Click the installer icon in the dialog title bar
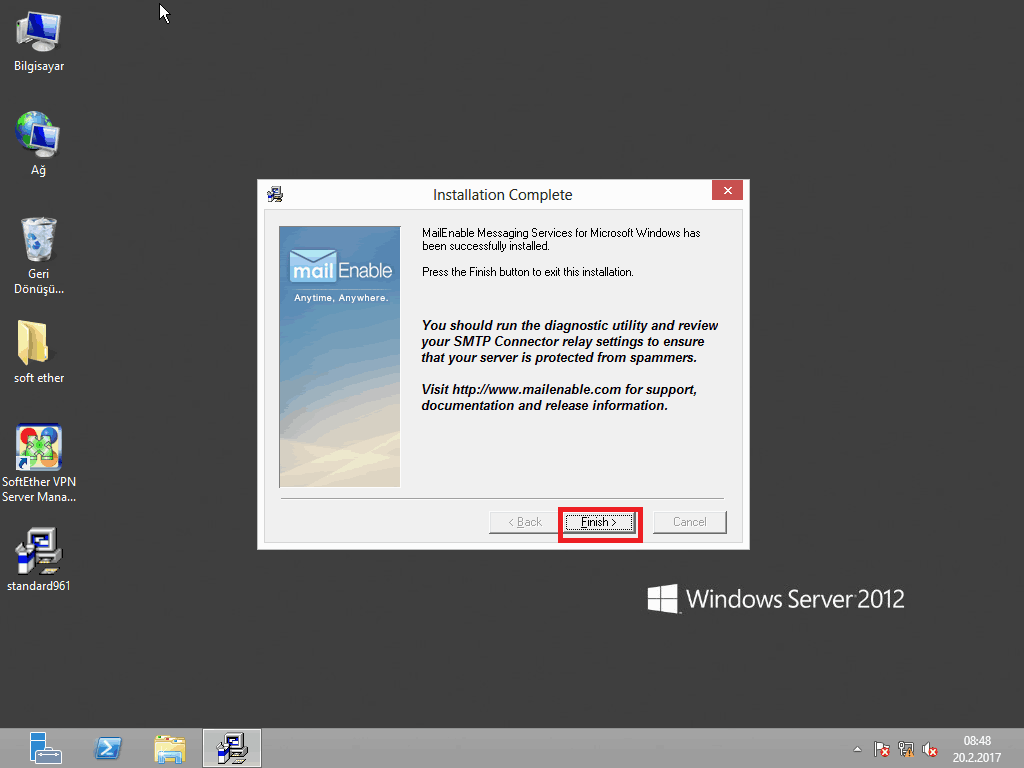The width and height of the screenshot is (1024, 768). click(x=275, y=195)
